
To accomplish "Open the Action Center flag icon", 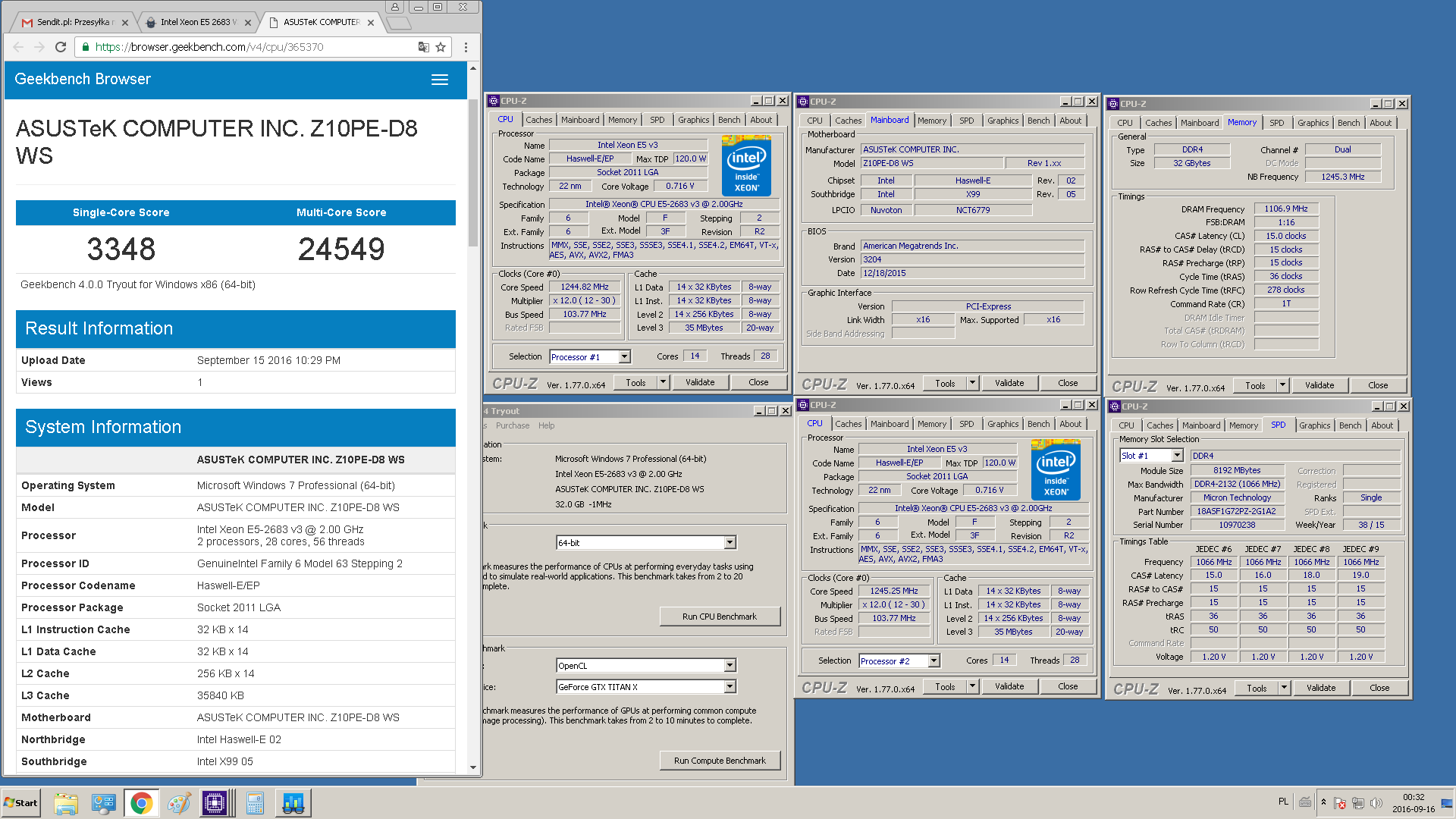I will [x=1340, y=803].
